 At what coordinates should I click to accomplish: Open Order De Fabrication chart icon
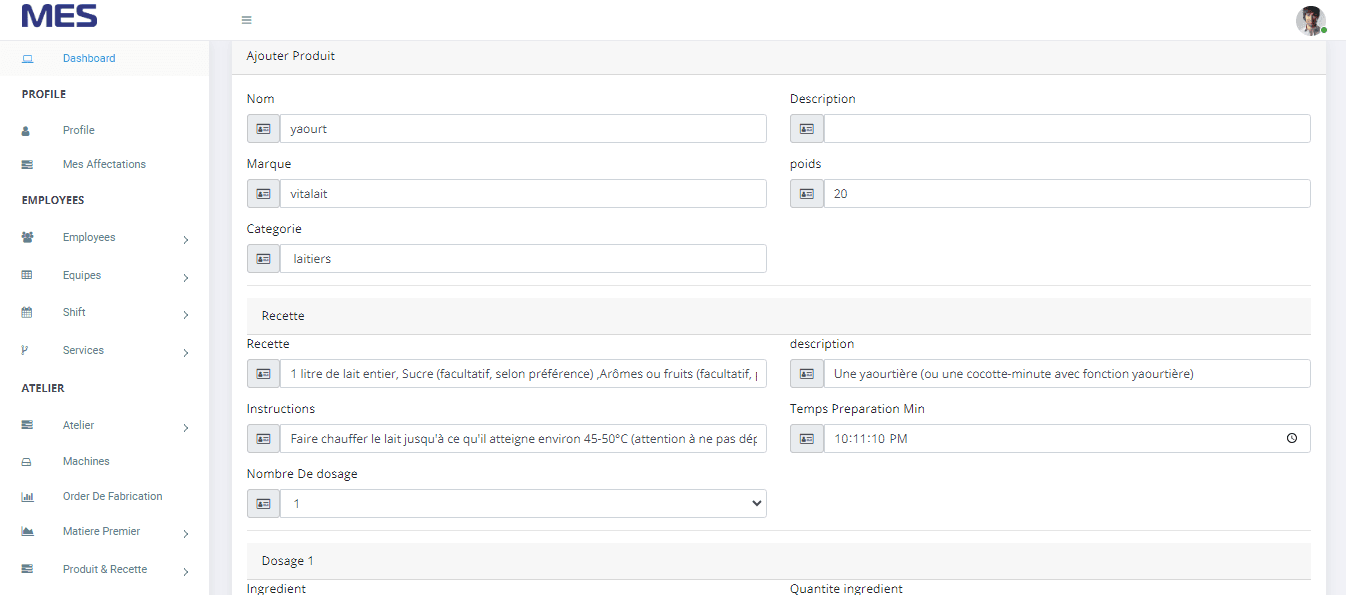(25, 496)
